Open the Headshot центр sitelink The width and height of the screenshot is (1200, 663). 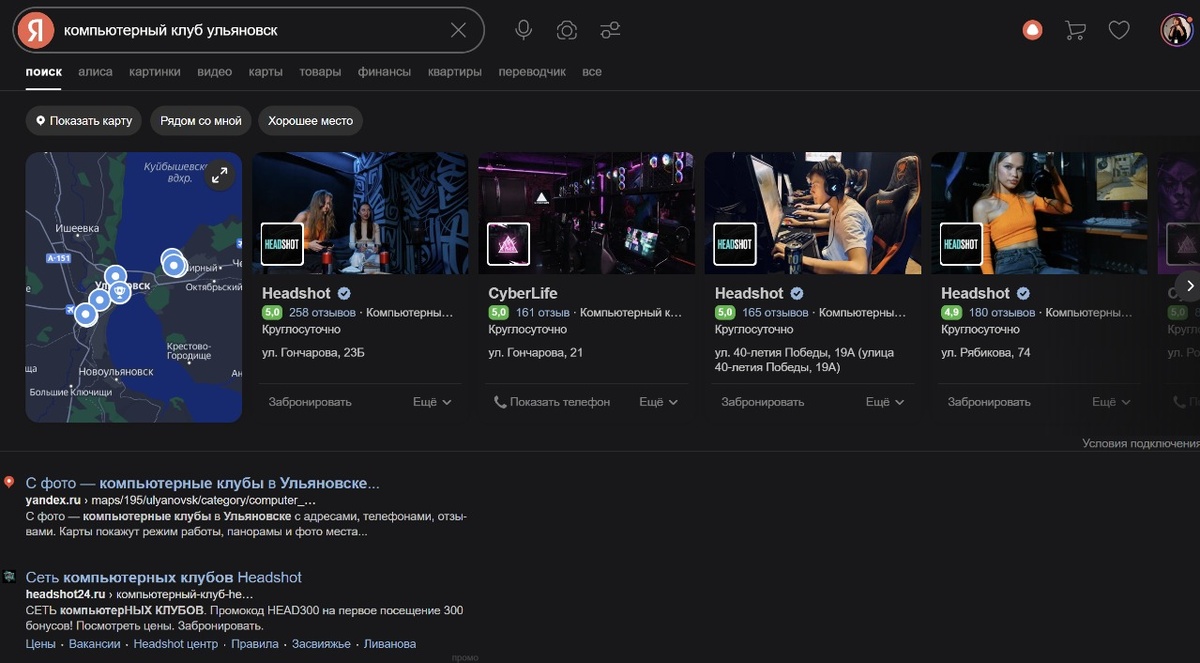pos(176,644)
